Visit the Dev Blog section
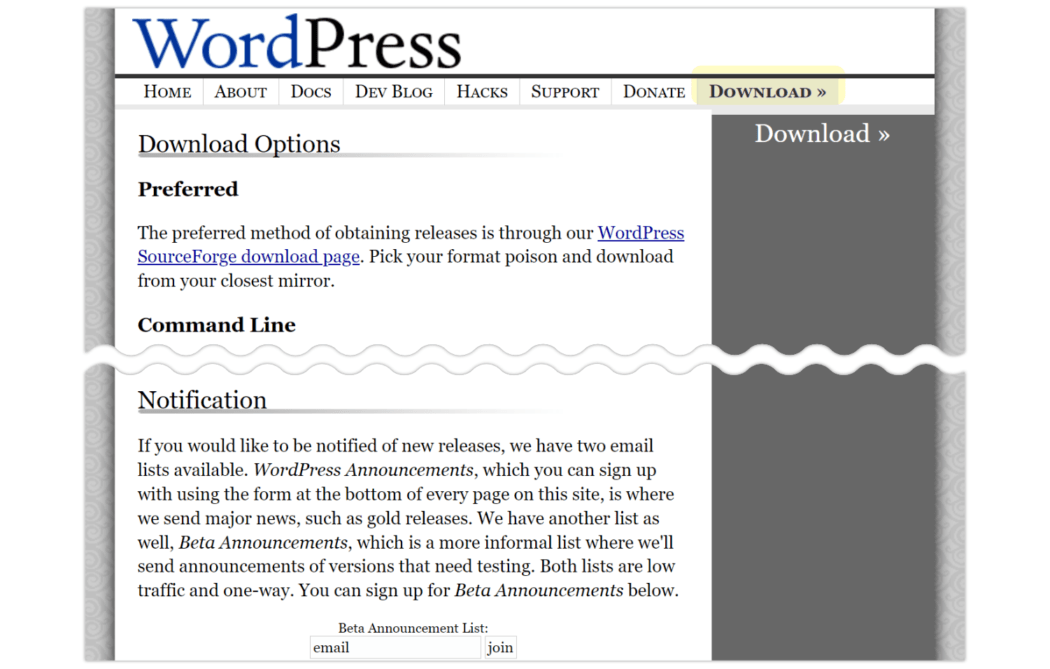The height and width of the screenshot is (669, 1050). [393, 92]
